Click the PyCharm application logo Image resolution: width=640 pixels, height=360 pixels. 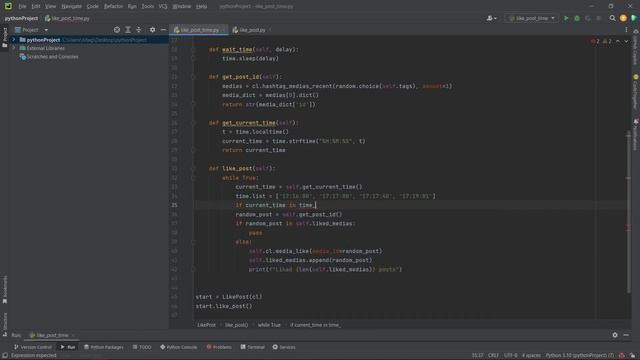(x=8, y=6)
